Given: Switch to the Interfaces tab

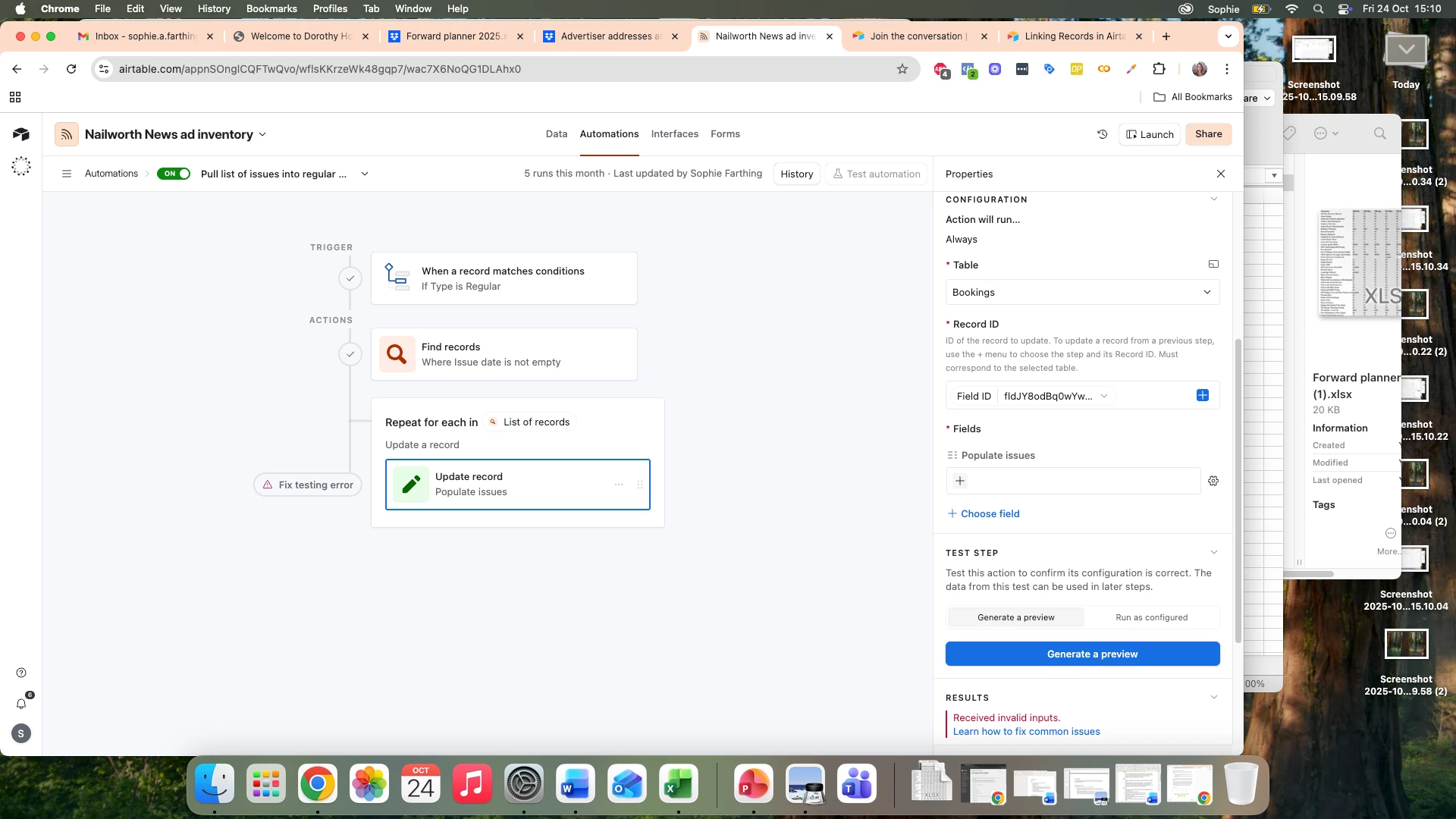Looking at the screenshot, I should (x=674, y=134).
